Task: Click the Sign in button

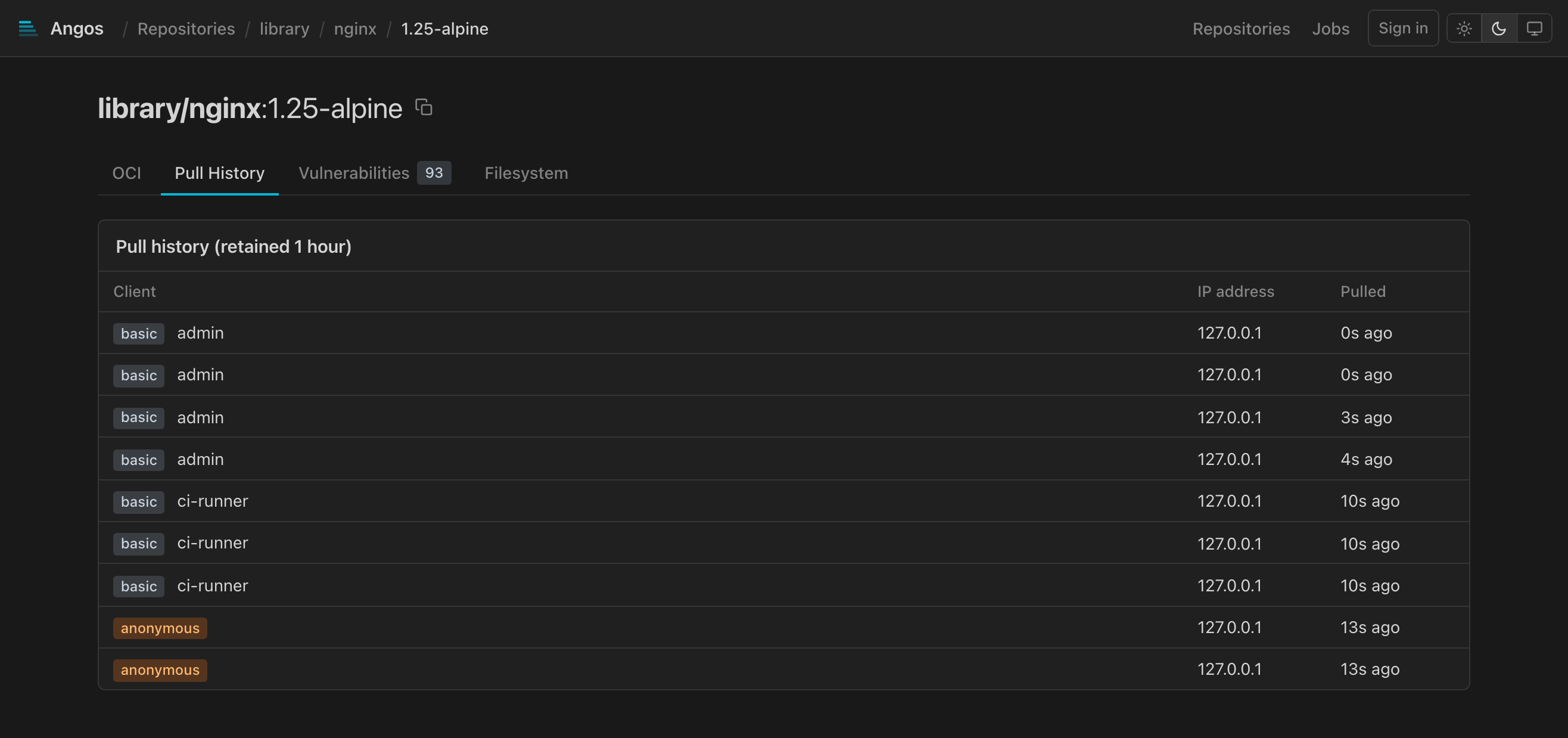Action: pyautogui.click(x=1403, y=28)
